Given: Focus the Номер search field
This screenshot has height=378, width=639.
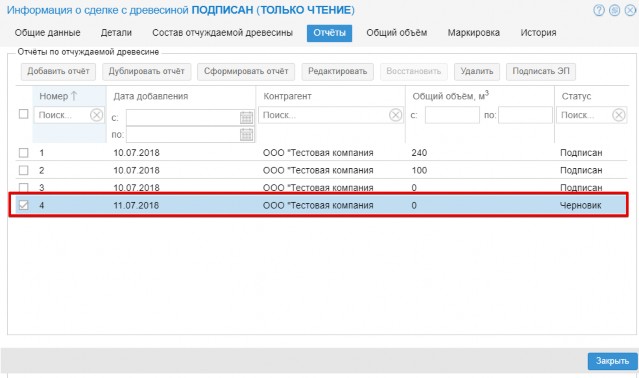Looking at the screenshot, I should [62, 115].
